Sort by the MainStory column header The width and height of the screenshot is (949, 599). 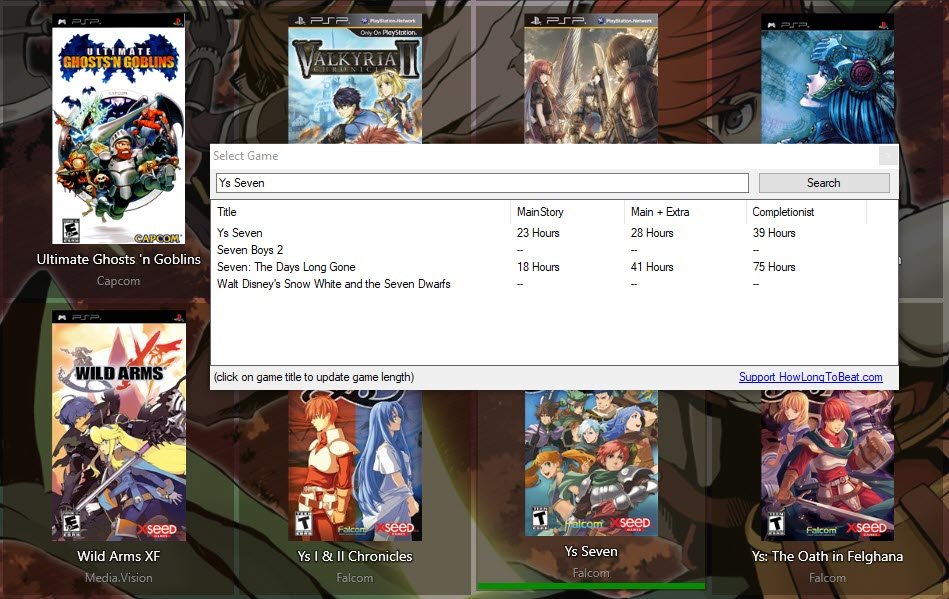566,212
